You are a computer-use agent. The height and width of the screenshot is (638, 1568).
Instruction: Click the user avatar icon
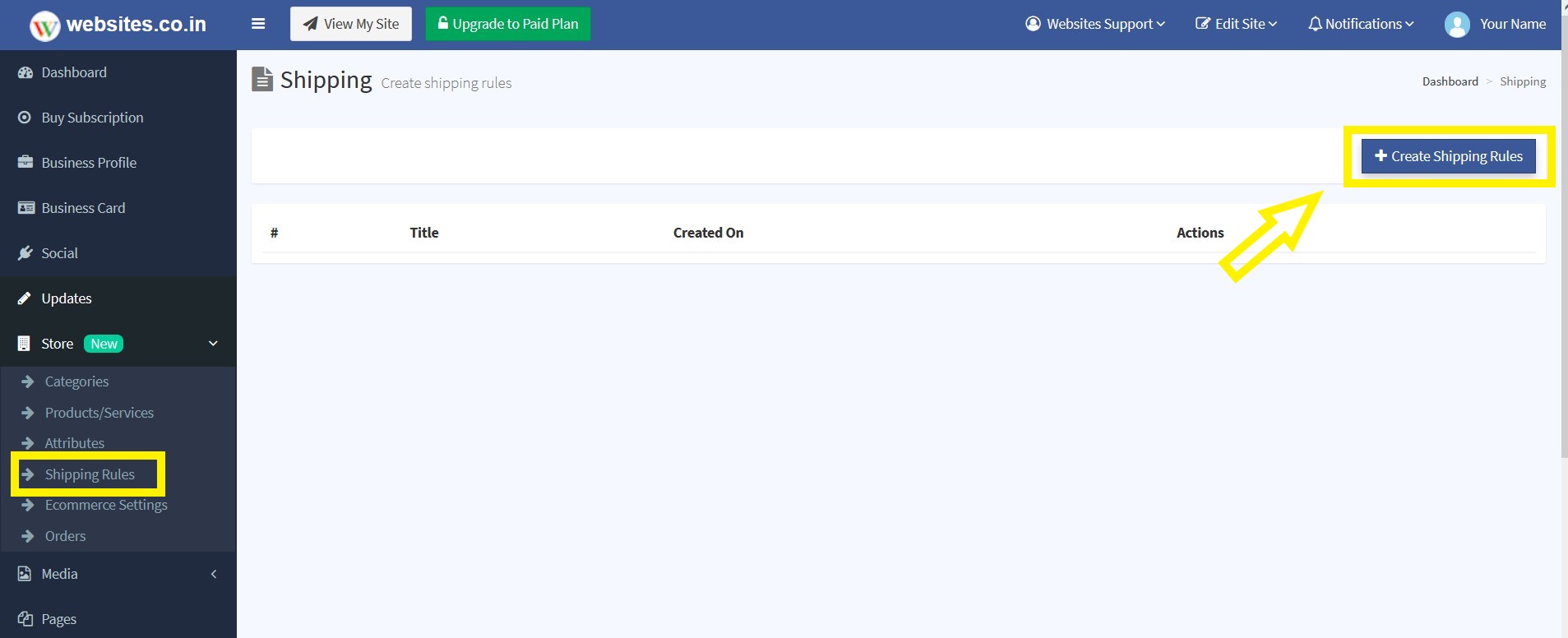pyautogui.click(x=1457, y=25)
